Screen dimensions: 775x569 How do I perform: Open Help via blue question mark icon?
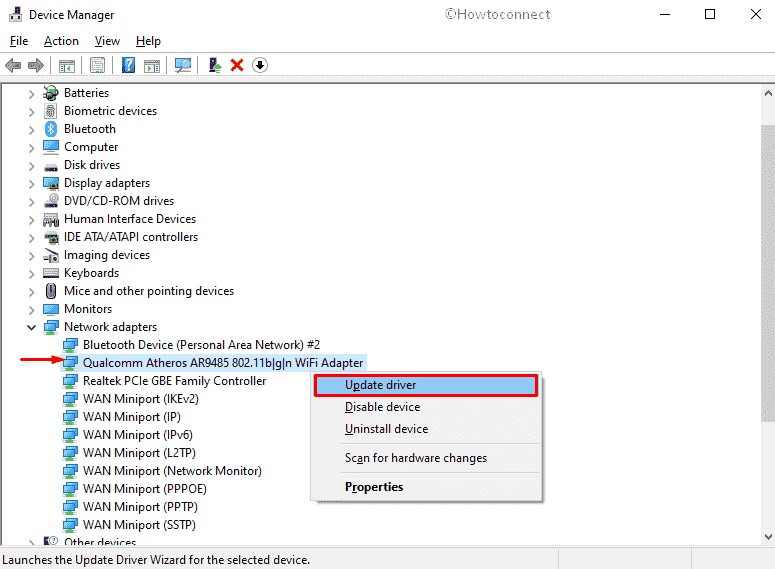pyautogui.click(x=129, y=65)
